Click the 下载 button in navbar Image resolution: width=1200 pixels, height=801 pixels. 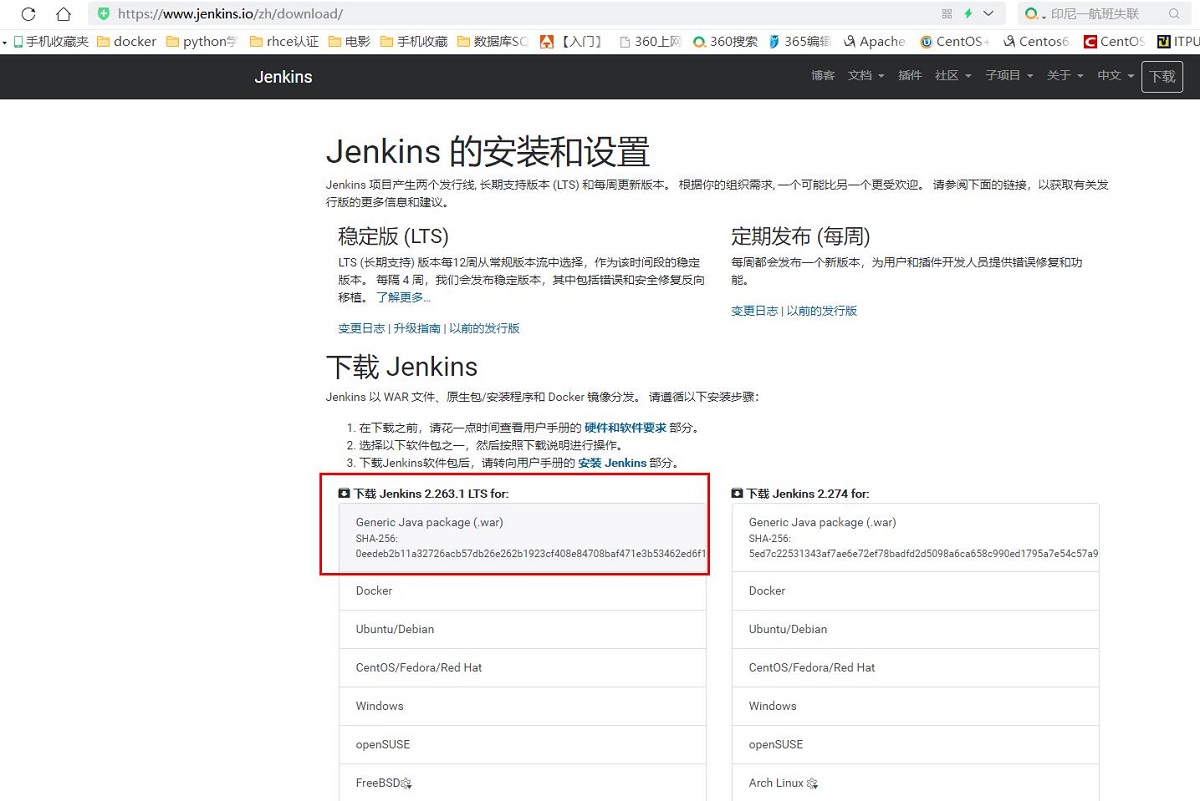1162,76
